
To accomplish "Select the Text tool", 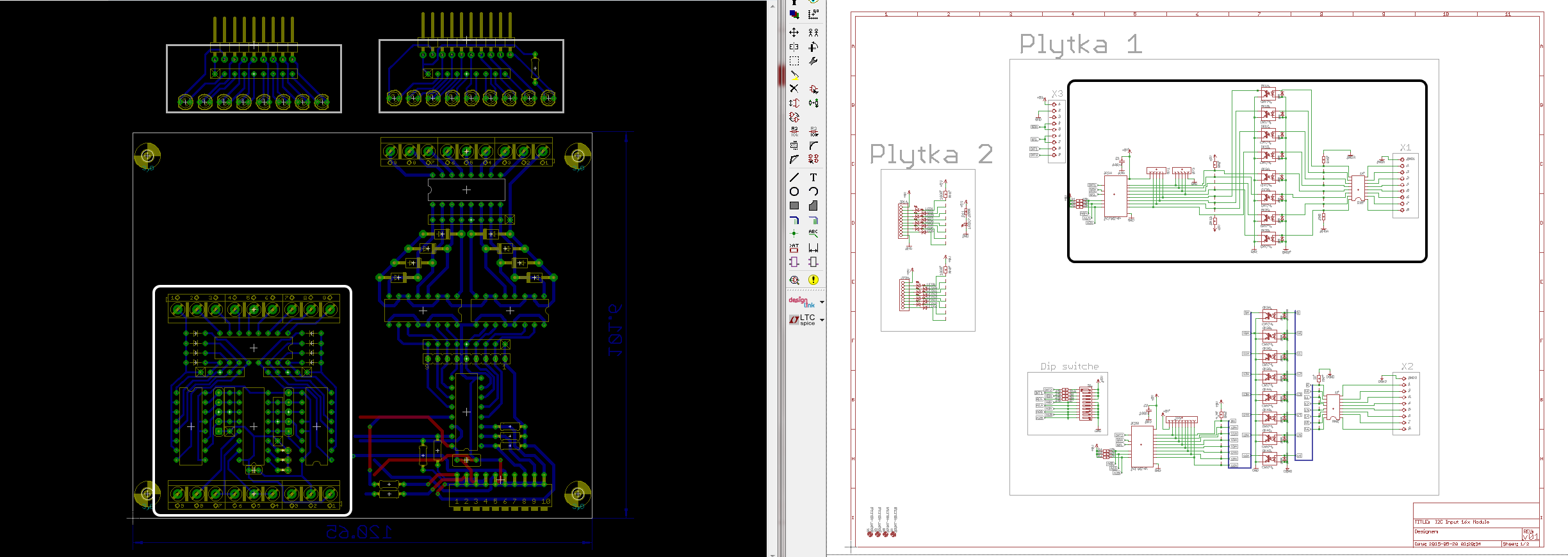I will (813, 177).
